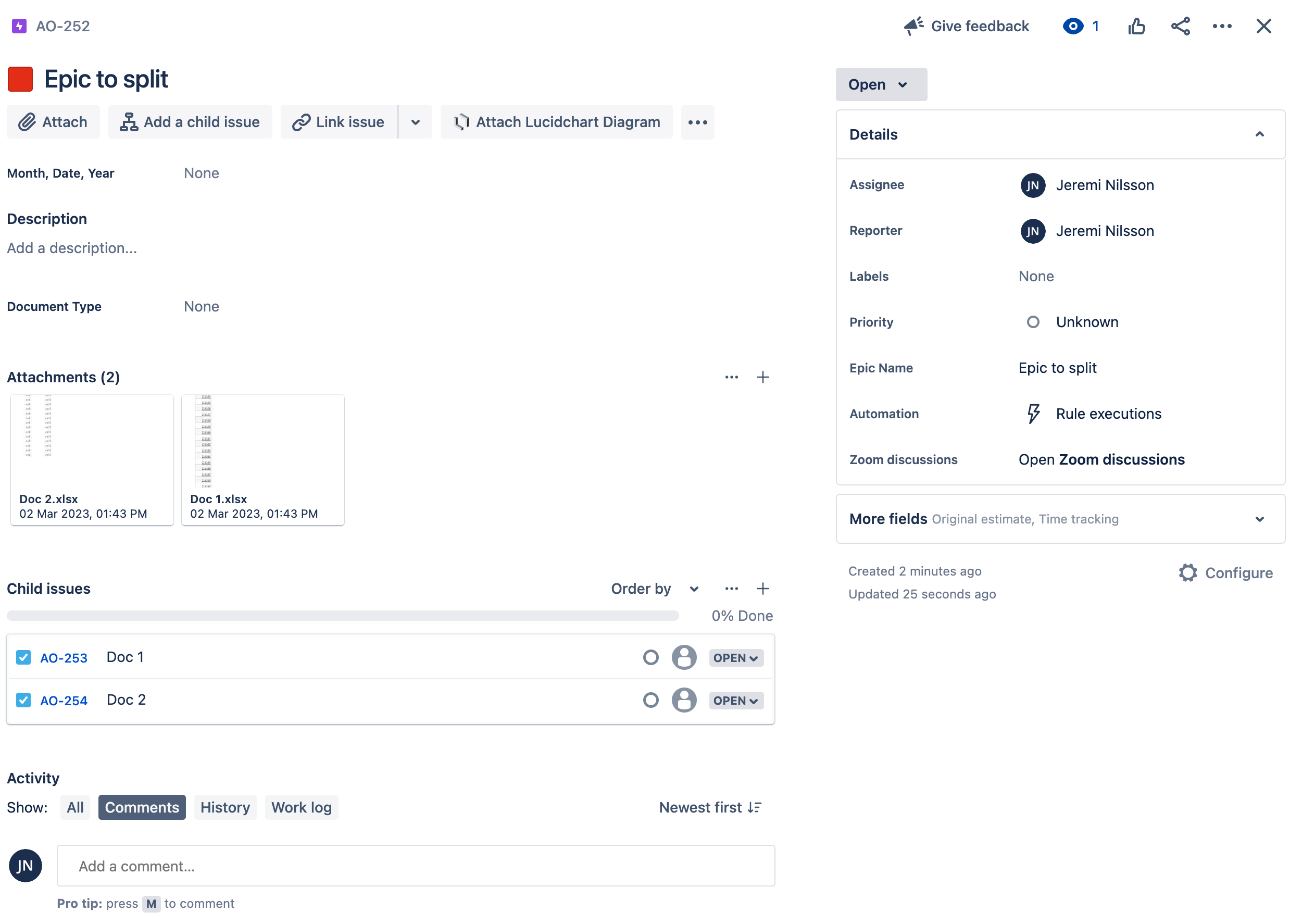Add a child issue with plus icon
1302x924 pixels.
point(762,589)
